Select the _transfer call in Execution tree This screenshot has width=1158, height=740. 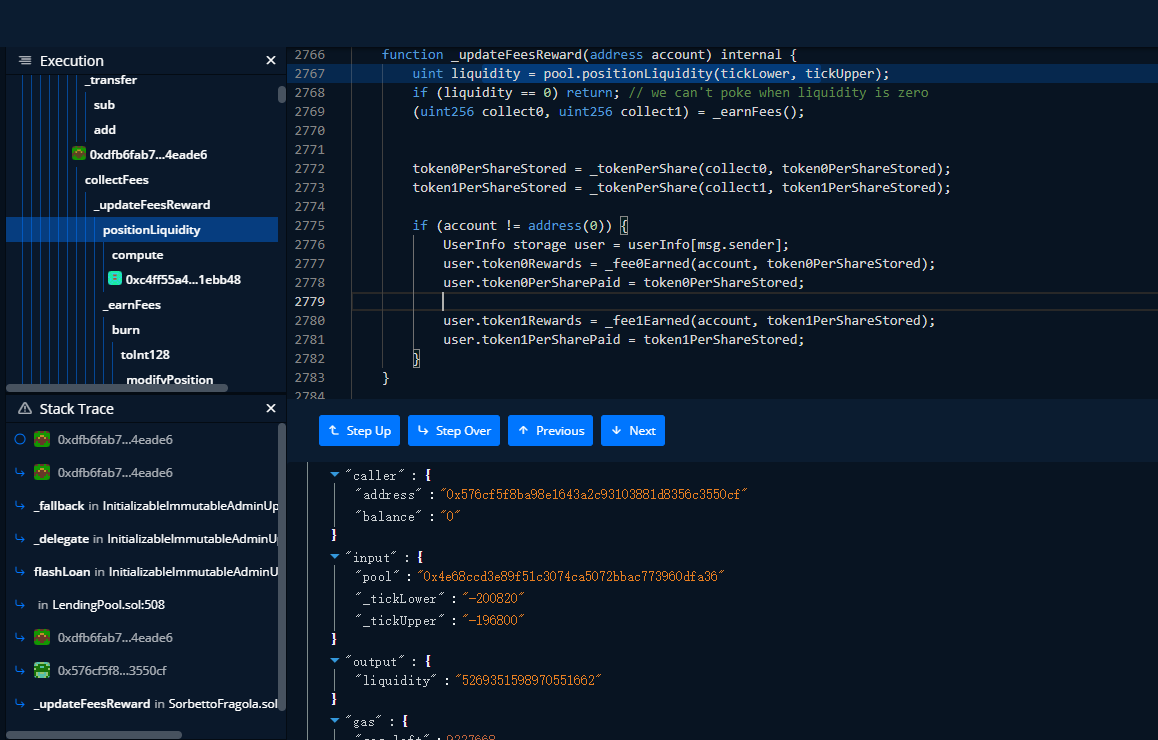tap(111, 80)
